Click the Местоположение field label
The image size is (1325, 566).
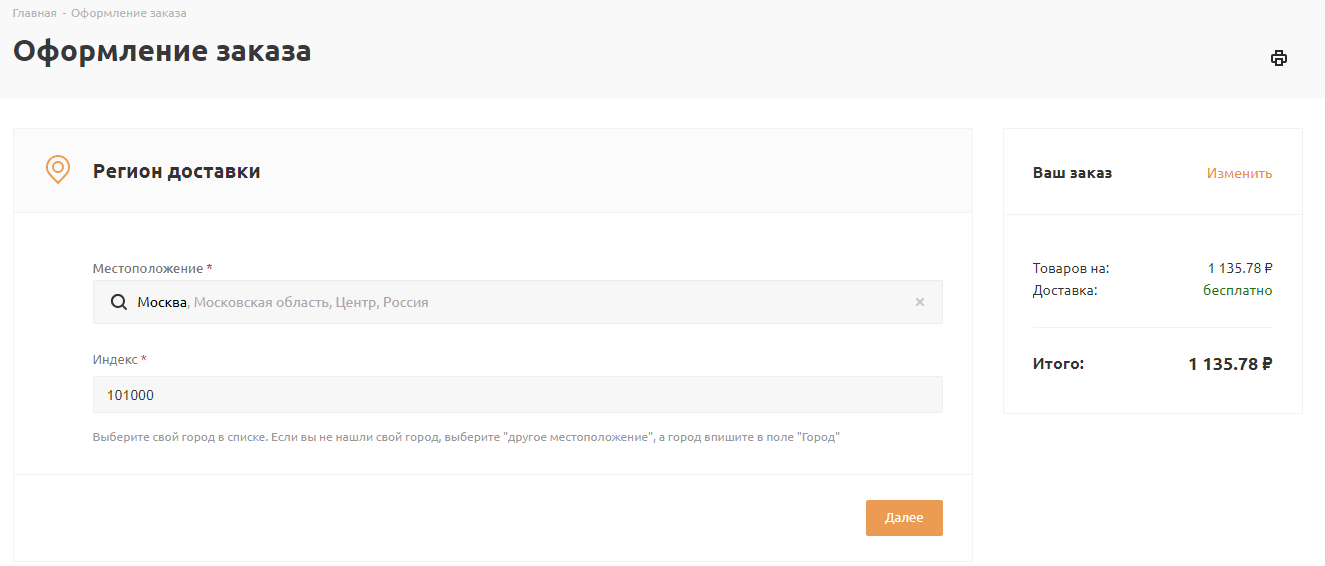(149, 268)
